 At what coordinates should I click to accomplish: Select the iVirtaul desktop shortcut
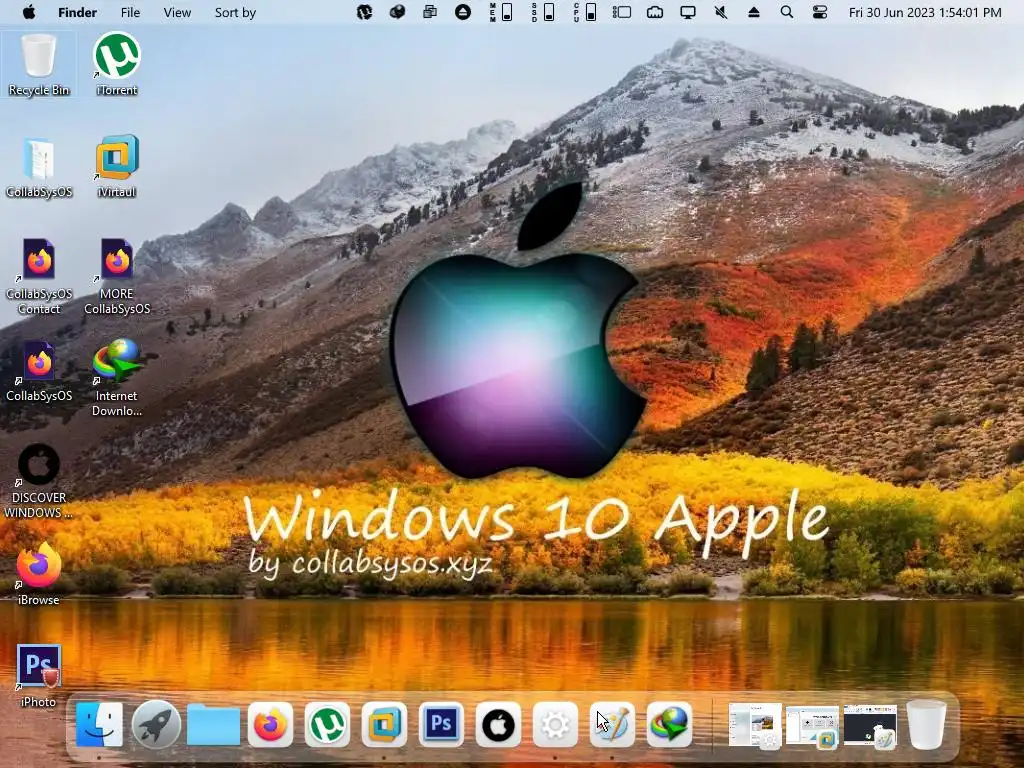click(116, 167)
